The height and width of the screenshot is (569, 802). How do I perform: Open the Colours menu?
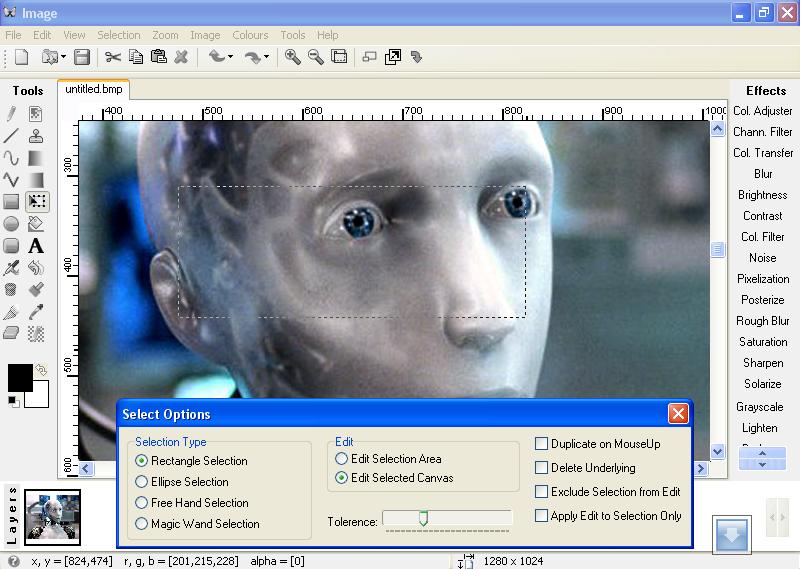click(x=250, y=35)
